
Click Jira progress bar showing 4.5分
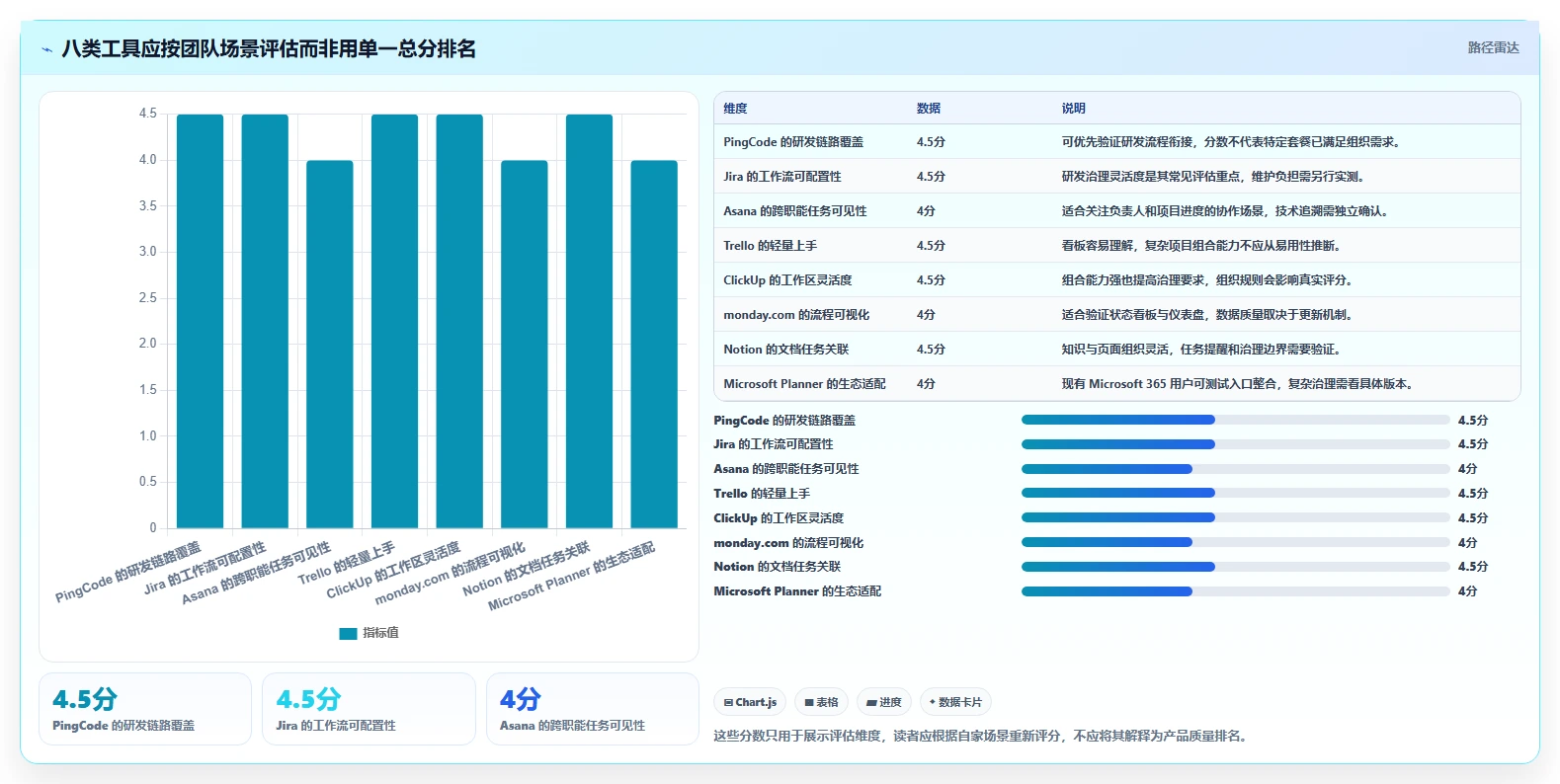pyautogui.click(x=1235, y=444)
